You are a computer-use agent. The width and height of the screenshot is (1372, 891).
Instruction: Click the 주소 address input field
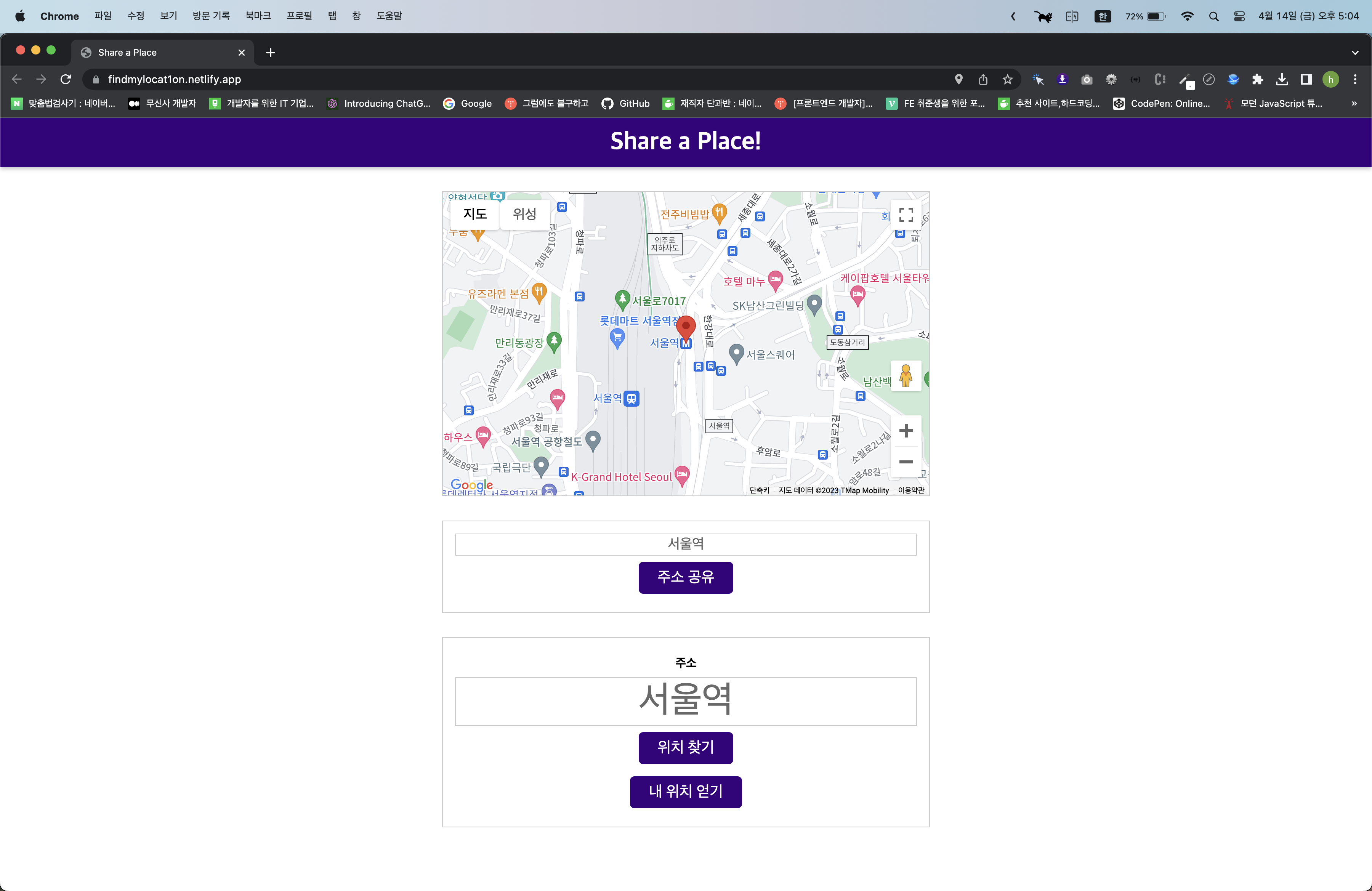tap(685, 701)
